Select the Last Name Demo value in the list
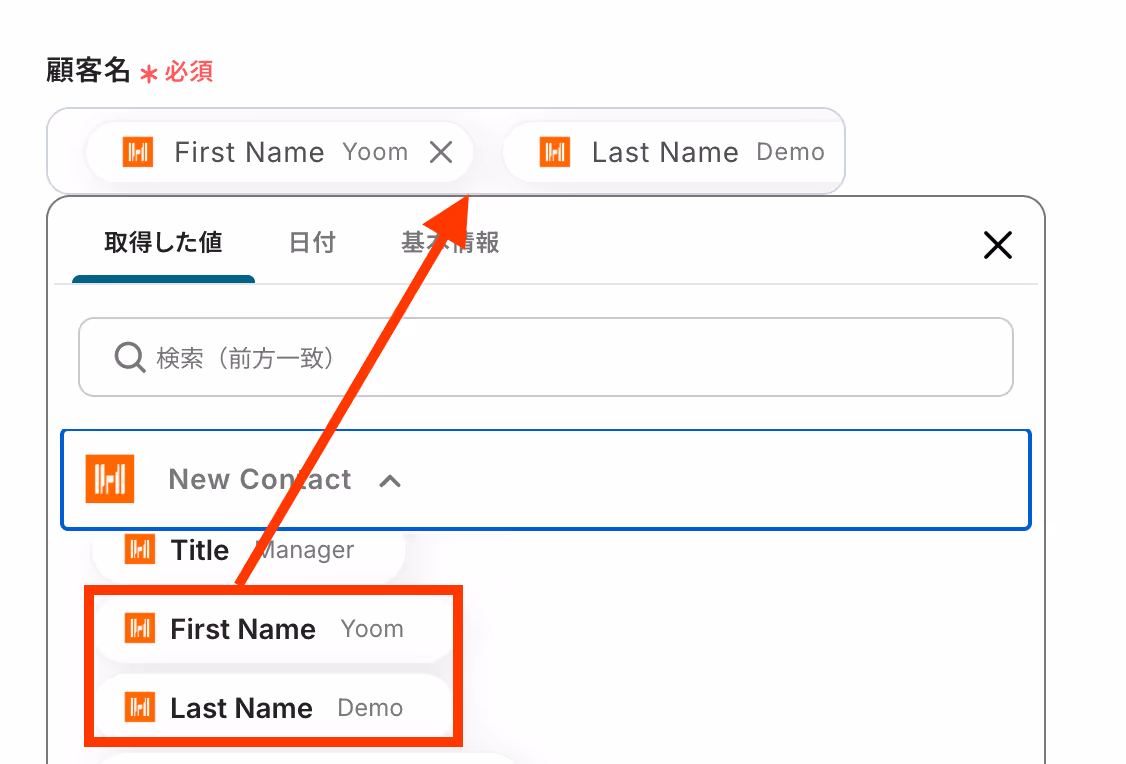 click(273, 708)
